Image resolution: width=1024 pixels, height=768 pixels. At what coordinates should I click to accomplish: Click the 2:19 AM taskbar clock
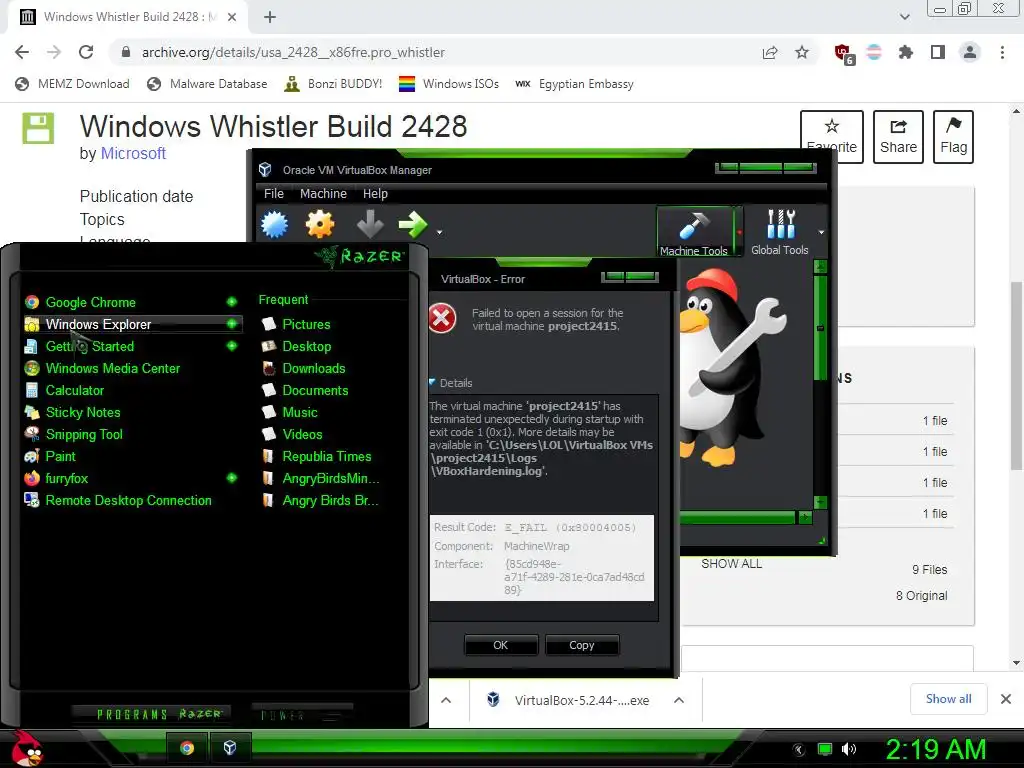click(935, 749)
